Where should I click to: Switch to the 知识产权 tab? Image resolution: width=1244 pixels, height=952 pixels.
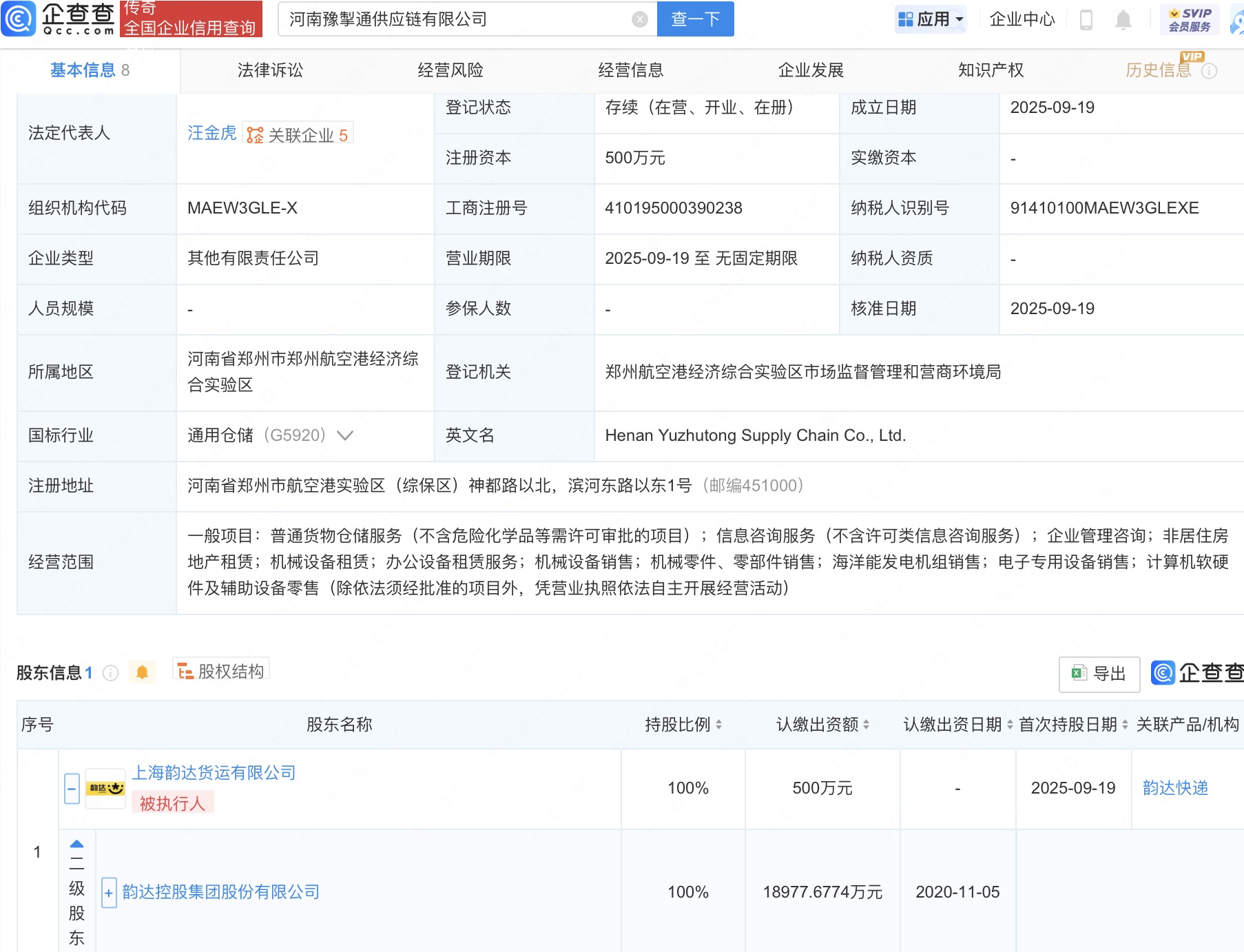(x=991, y=70)
